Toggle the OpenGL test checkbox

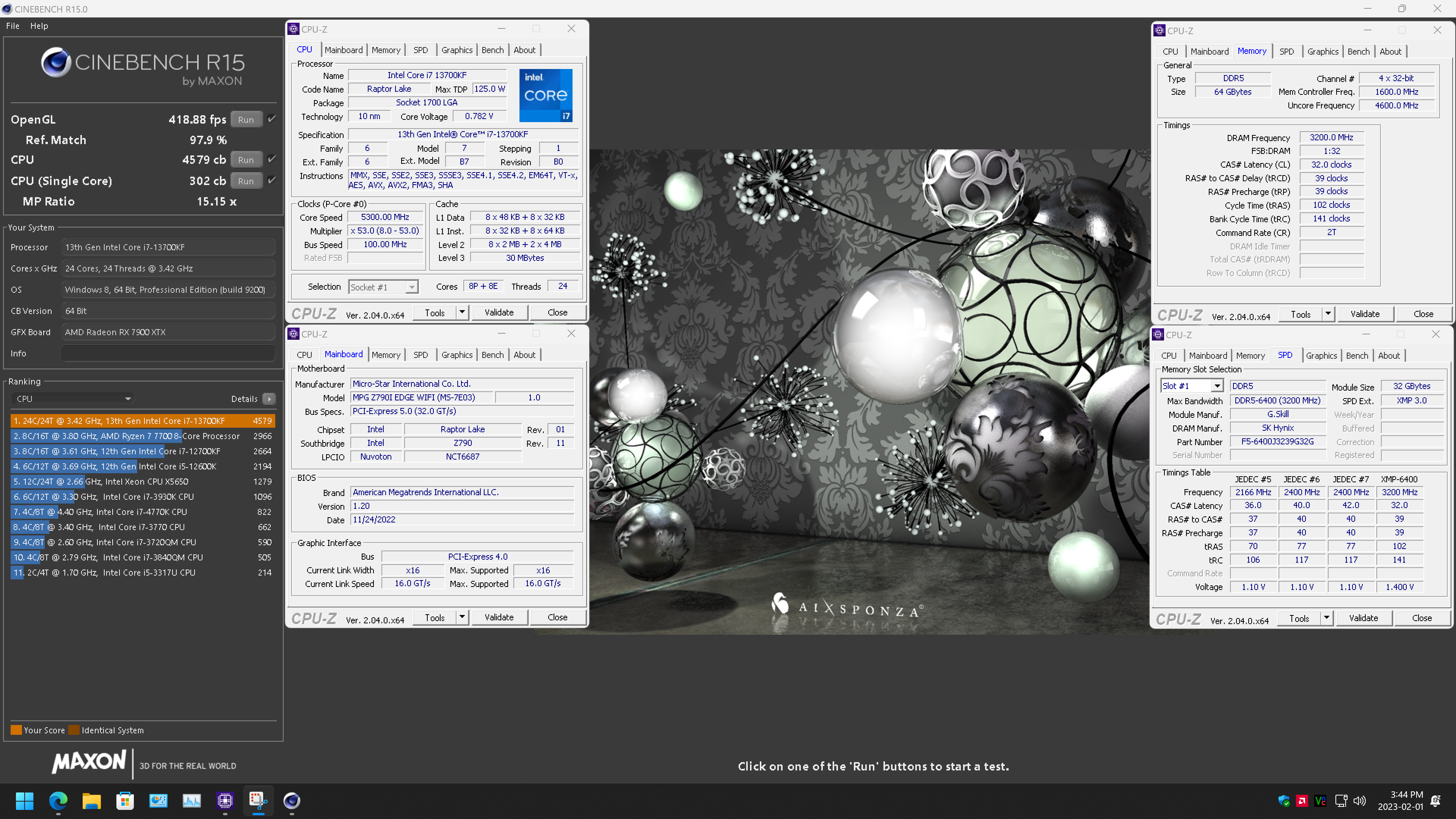[x=272, y=119]
